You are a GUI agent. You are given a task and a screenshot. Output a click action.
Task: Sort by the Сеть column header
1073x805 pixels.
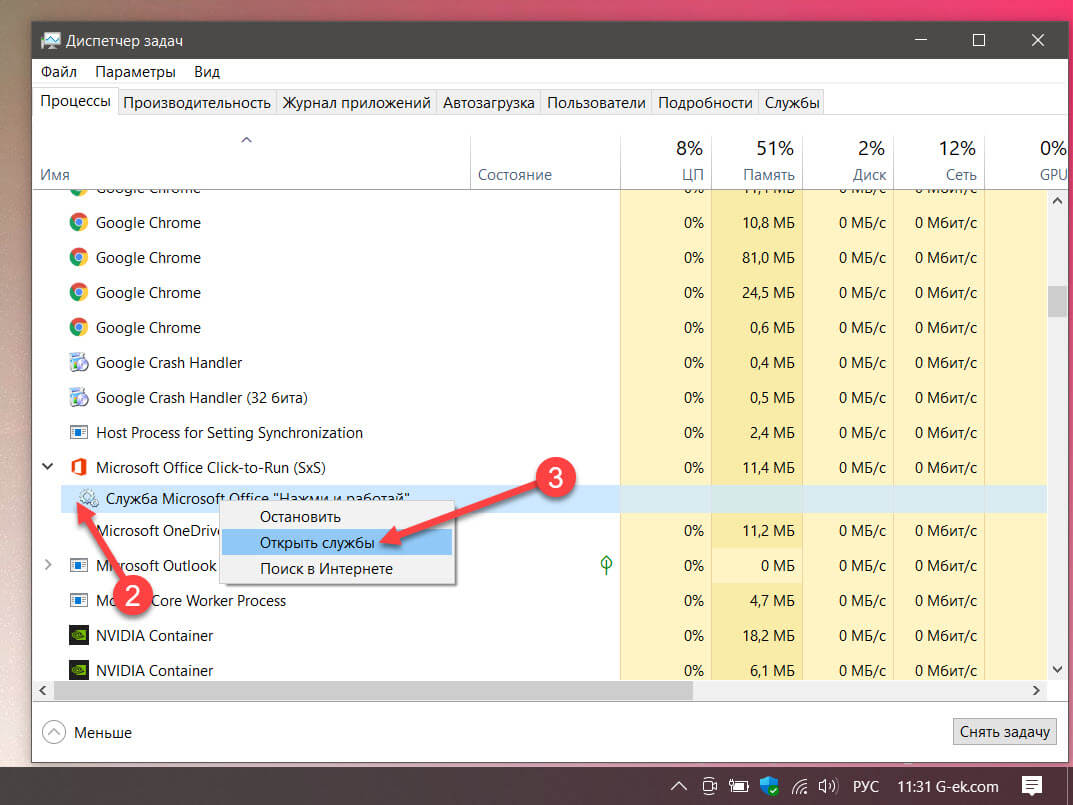pyautogui.click(x=939, y=162)
